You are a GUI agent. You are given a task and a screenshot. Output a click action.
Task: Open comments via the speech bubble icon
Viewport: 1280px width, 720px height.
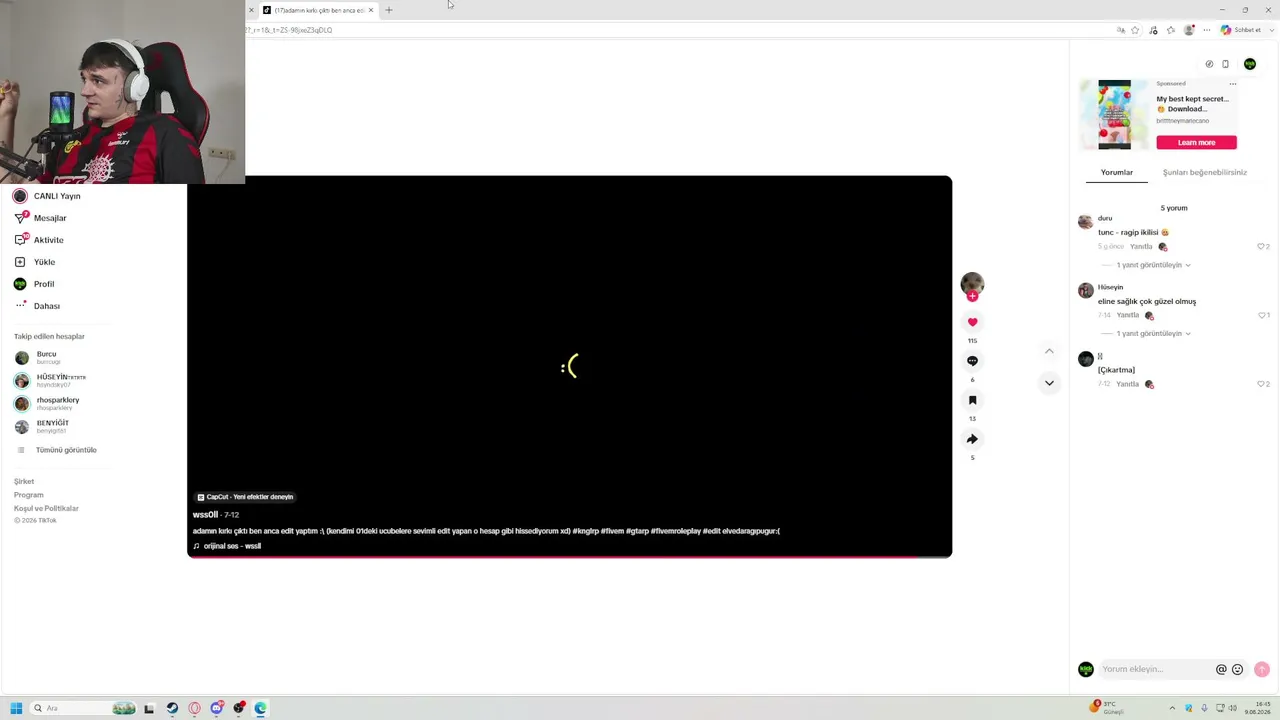(x=972, y=361)
